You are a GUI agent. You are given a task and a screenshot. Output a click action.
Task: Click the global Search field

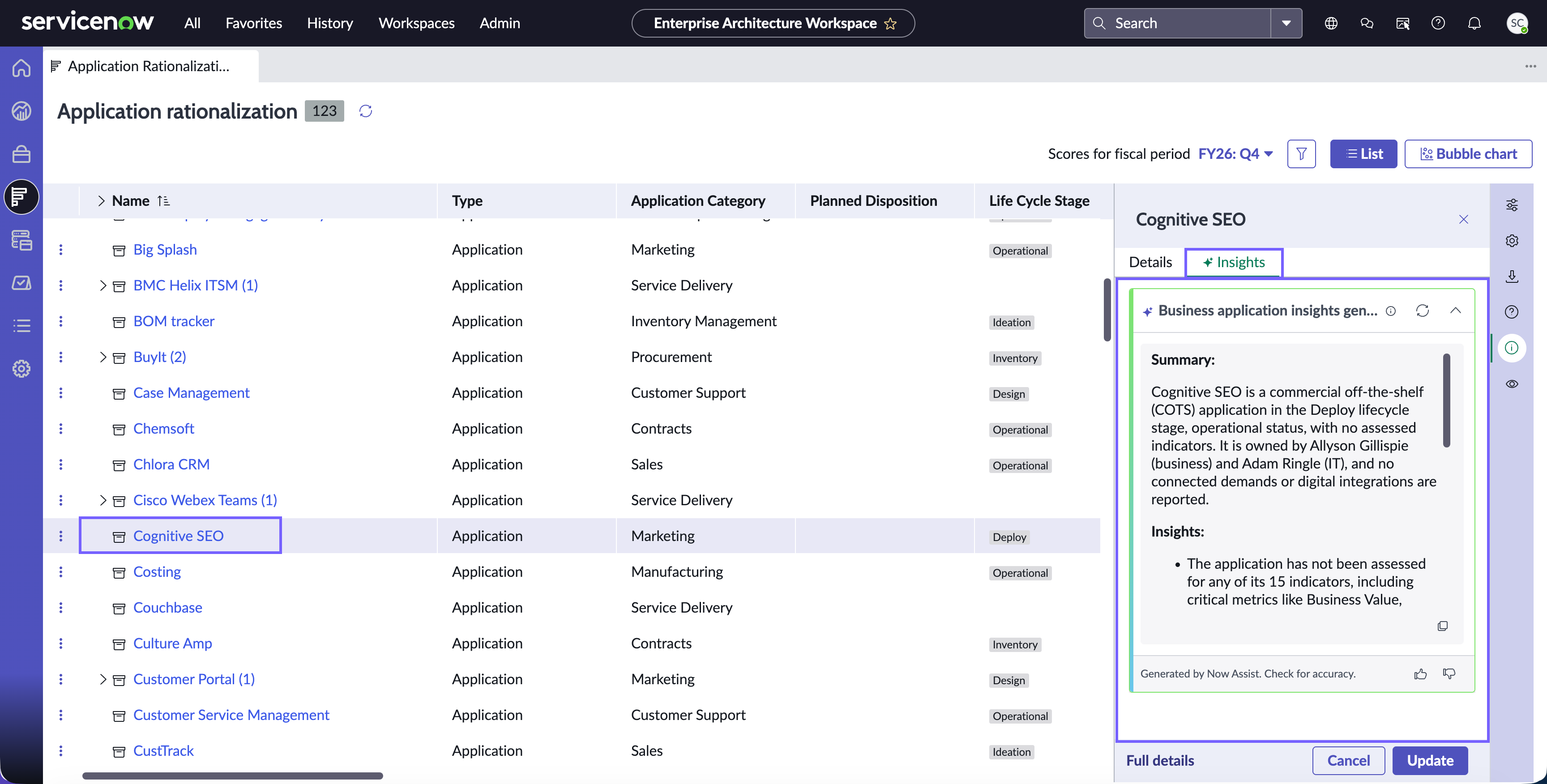coord(1178,23)
